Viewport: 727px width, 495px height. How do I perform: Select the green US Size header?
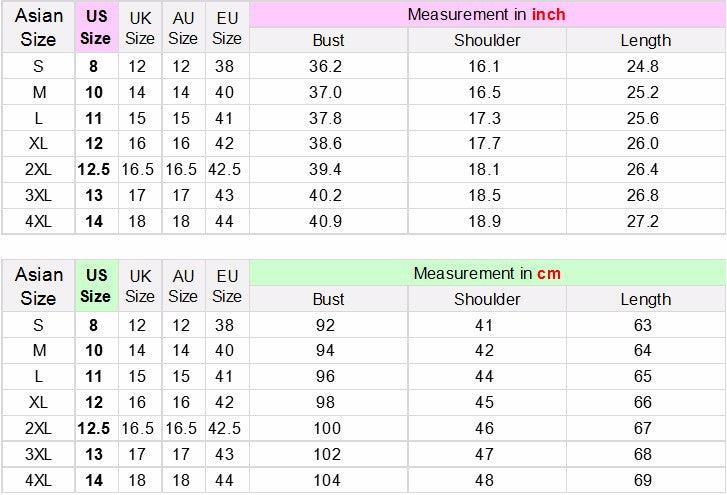(x=96, y=285)
